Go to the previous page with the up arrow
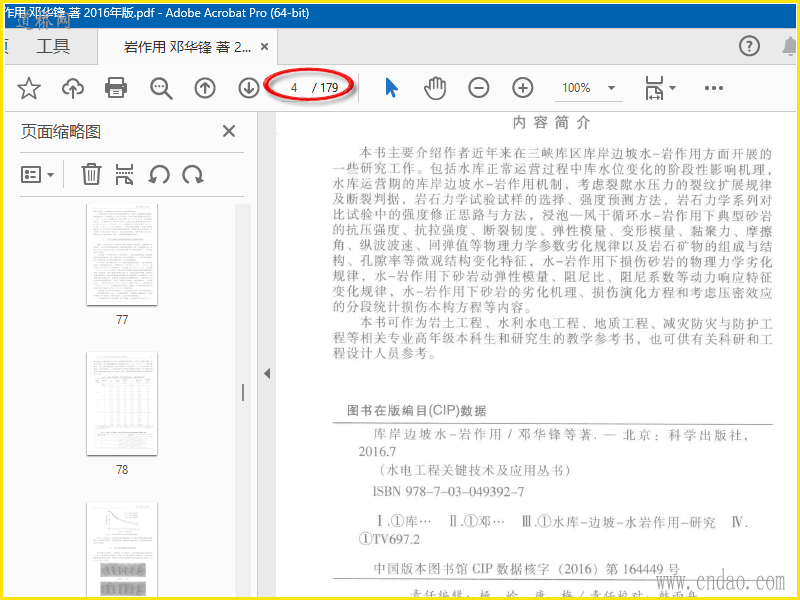 [x=205, y=88]
